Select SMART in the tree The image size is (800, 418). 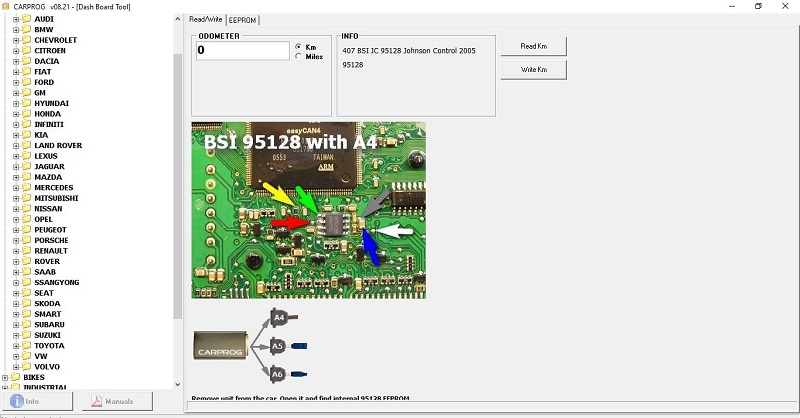(x=47, y=314)
